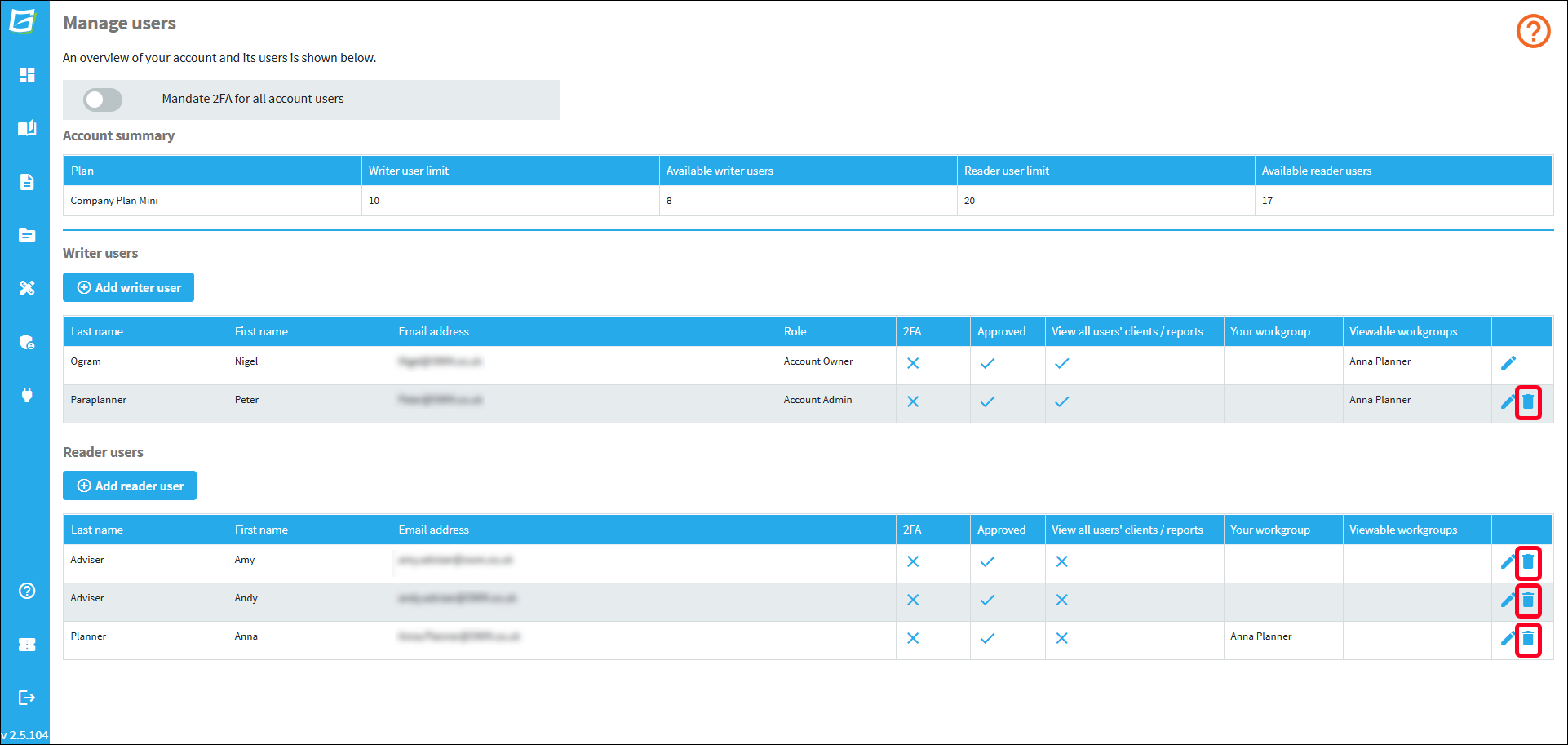Open the plug integrations icon in sidebar
The image size is (1568, 745).
pyautogui.click(x=27, y=395)
